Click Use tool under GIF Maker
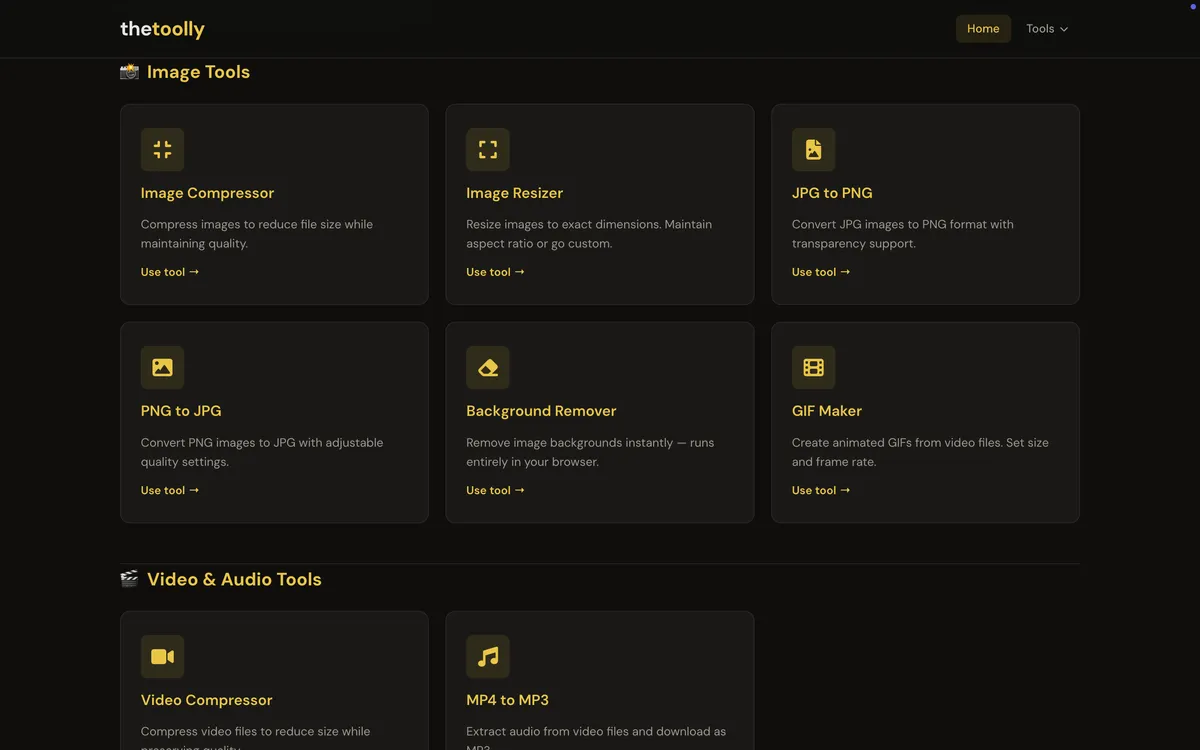Screen dimensions: 1200x750 820,490
